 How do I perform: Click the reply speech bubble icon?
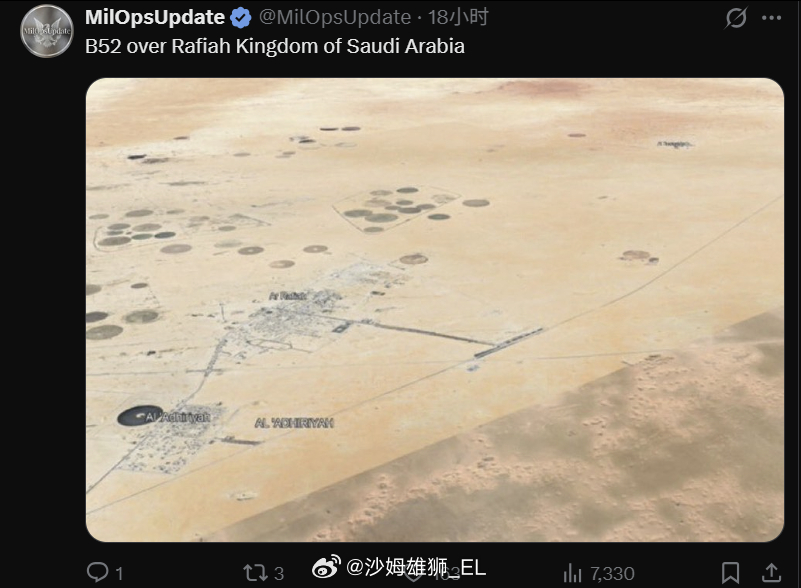pos(98,572)
